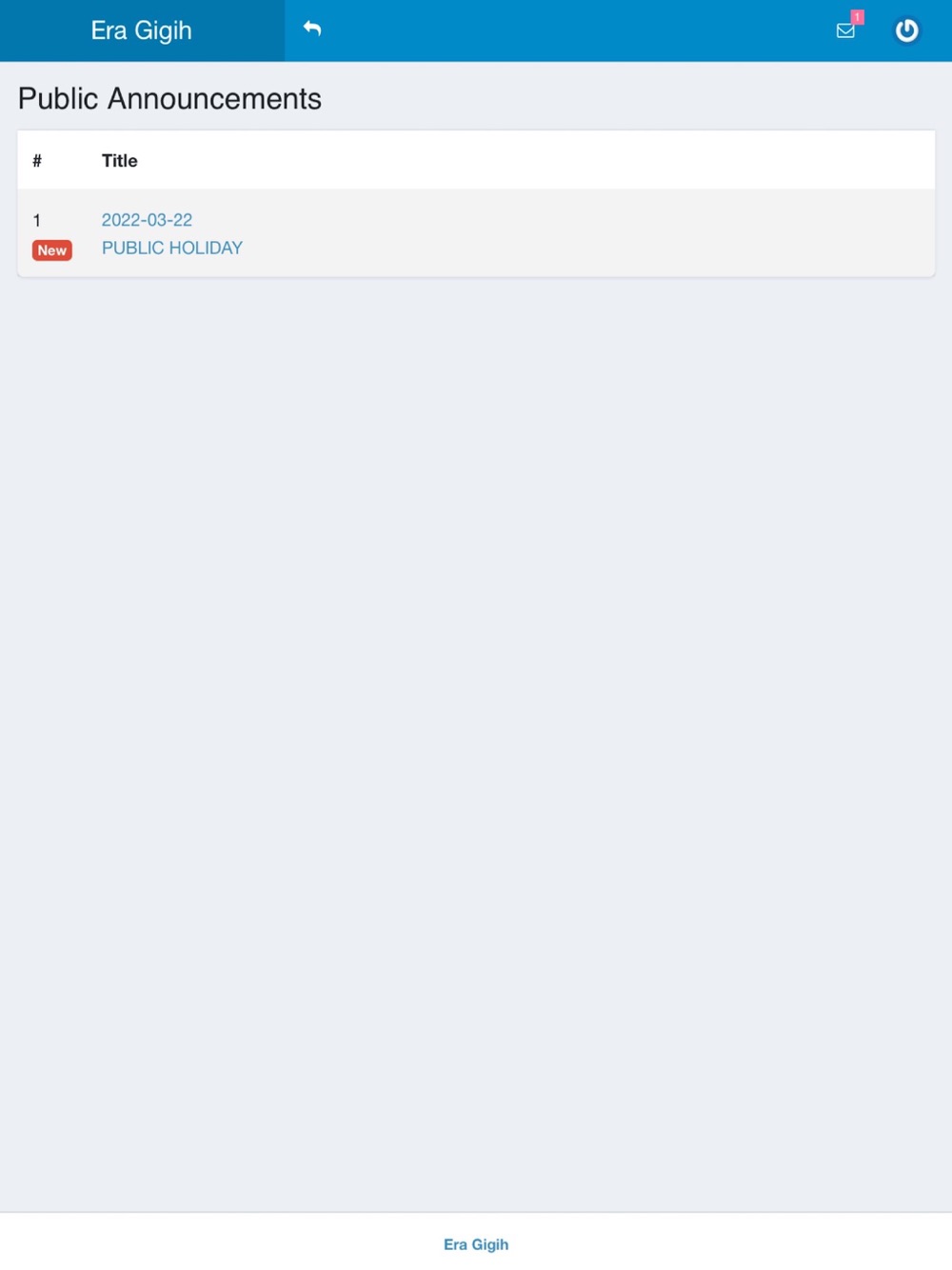Sign out using the circular power button
Viewport: 952px width, 1270px height.
coord(906,30)
